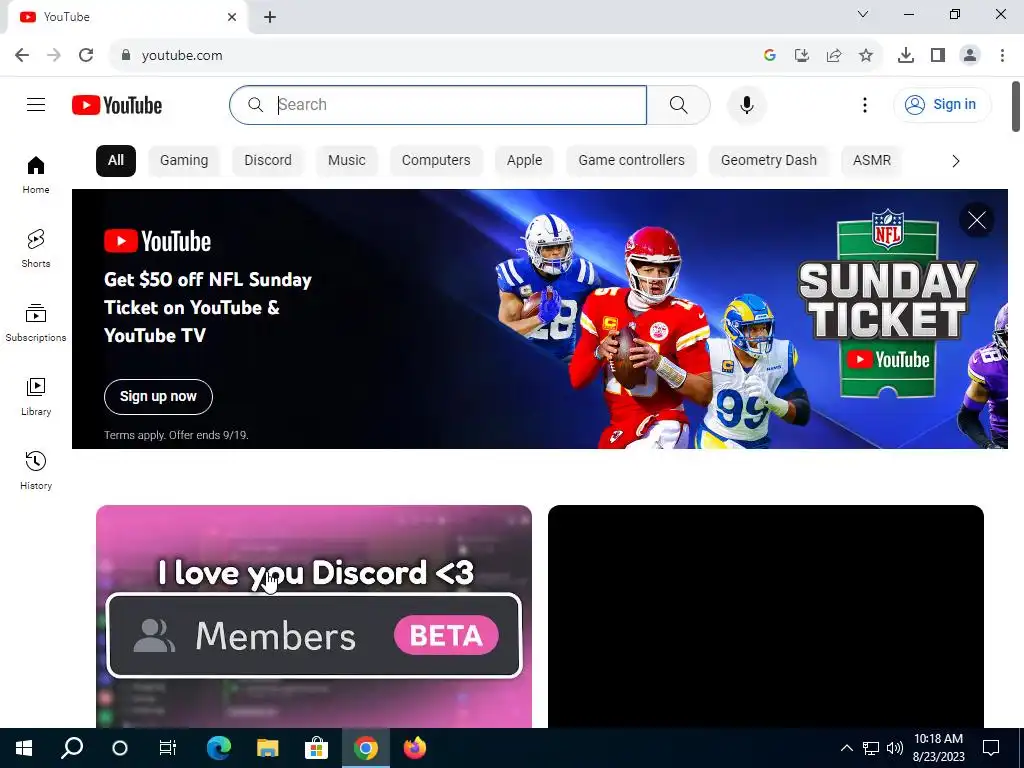The height and width of the screenshot is (768, 1024).
Task: Open the I love you Discord video thumbnail
Action: click(x=313, y=616)
